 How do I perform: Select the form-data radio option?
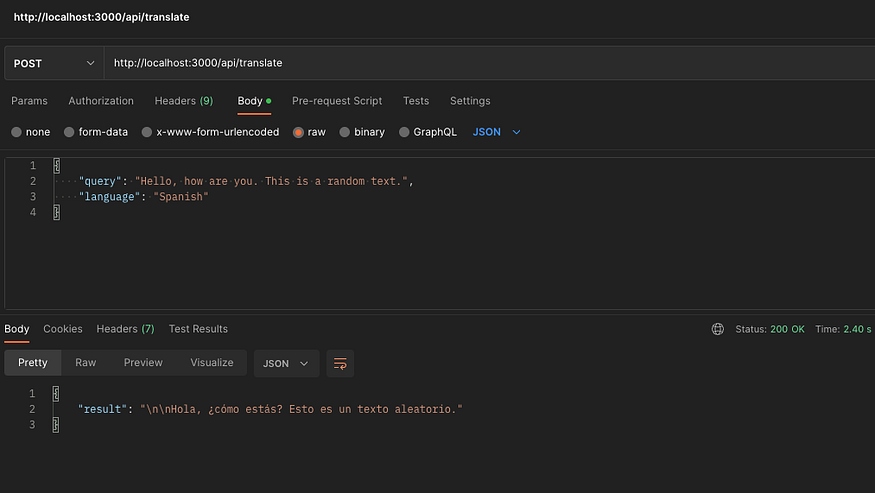pos(69,132)
